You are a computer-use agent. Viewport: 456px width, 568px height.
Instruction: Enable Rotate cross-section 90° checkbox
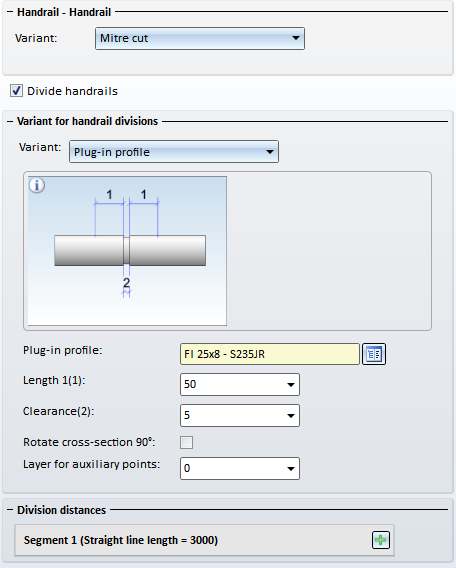click(x=187, y=442)
